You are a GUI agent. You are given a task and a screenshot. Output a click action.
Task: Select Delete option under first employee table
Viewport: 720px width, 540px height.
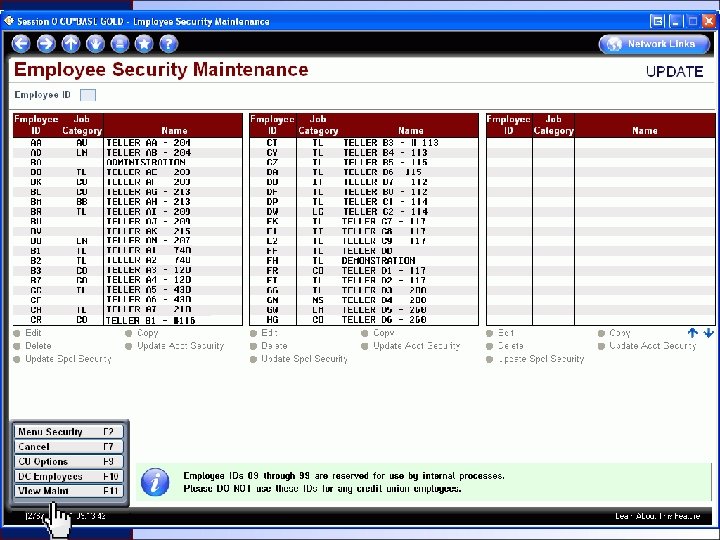32,346
